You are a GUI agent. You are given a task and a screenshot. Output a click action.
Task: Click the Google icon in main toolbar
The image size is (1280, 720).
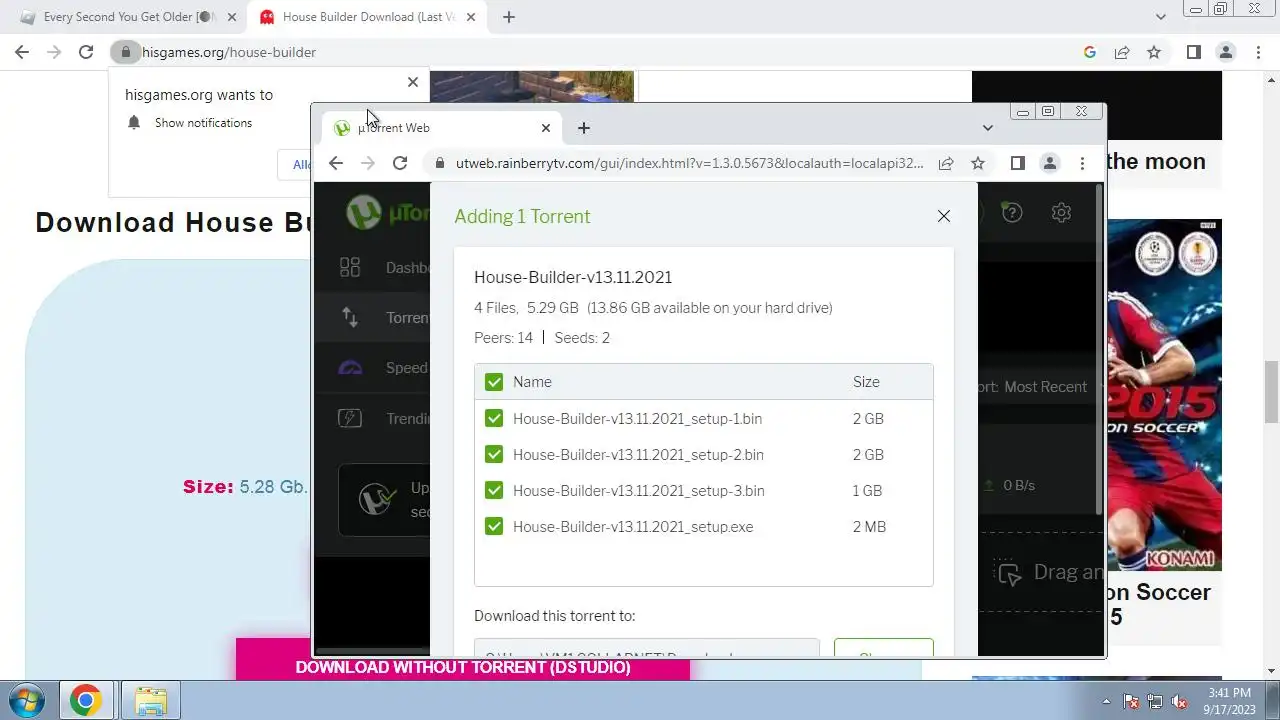coord(1090,52)
